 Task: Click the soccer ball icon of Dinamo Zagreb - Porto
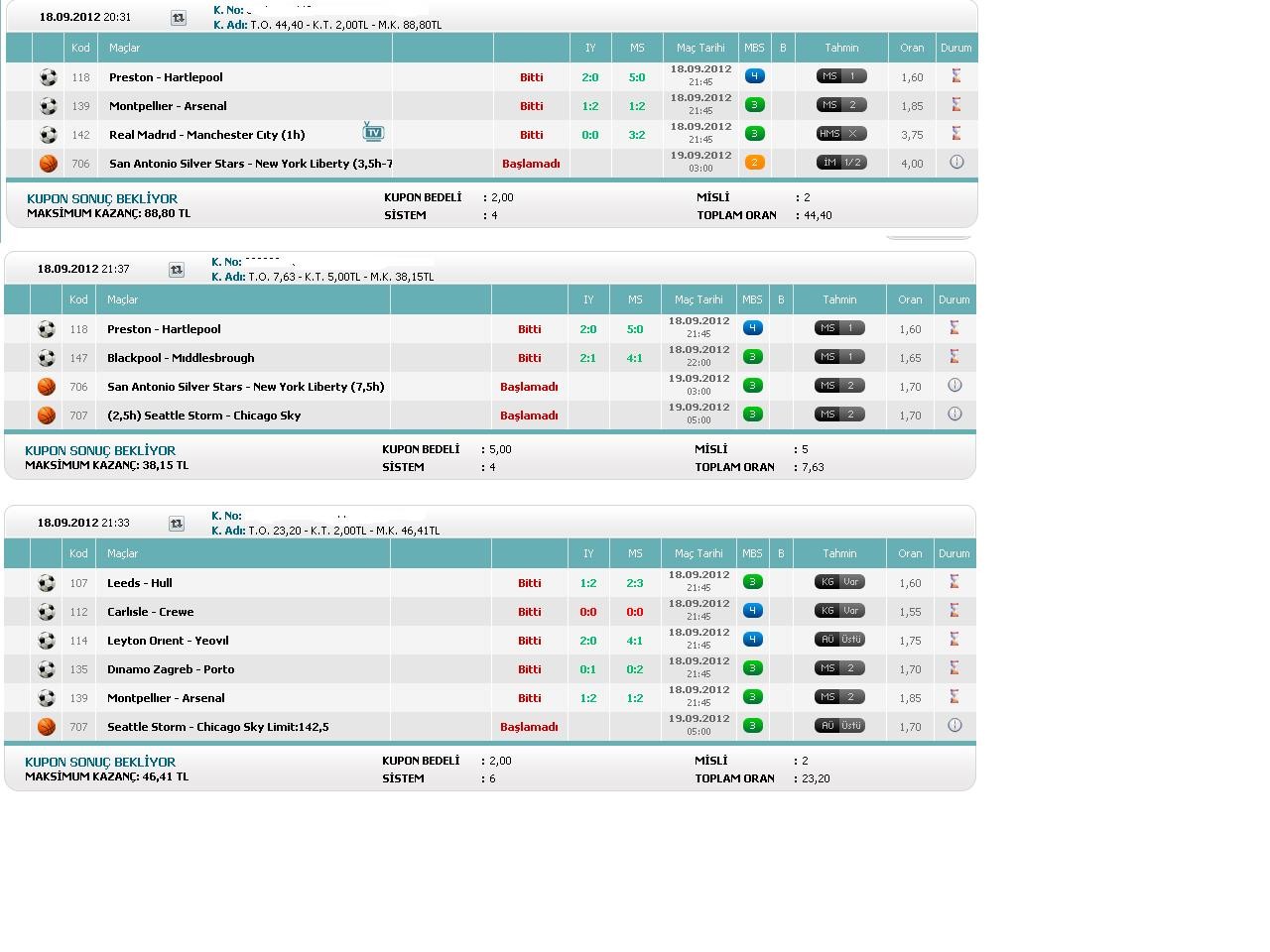click(x=46, y=669)
